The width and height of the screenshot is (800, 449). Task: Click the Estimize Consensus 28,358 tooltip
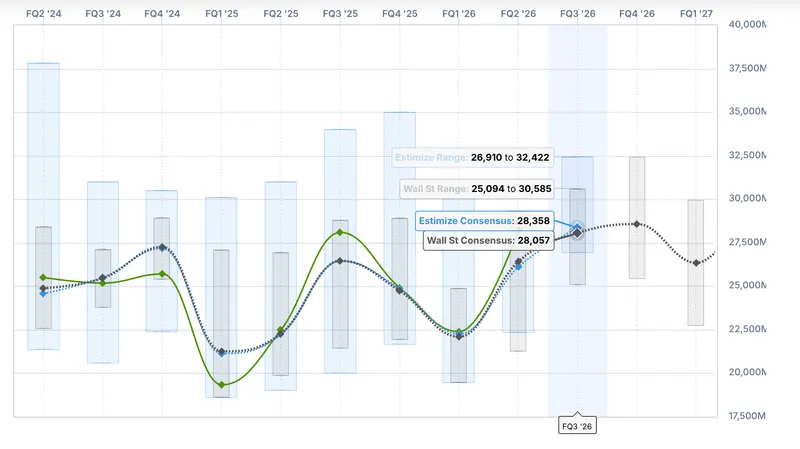tap(484, 221)
